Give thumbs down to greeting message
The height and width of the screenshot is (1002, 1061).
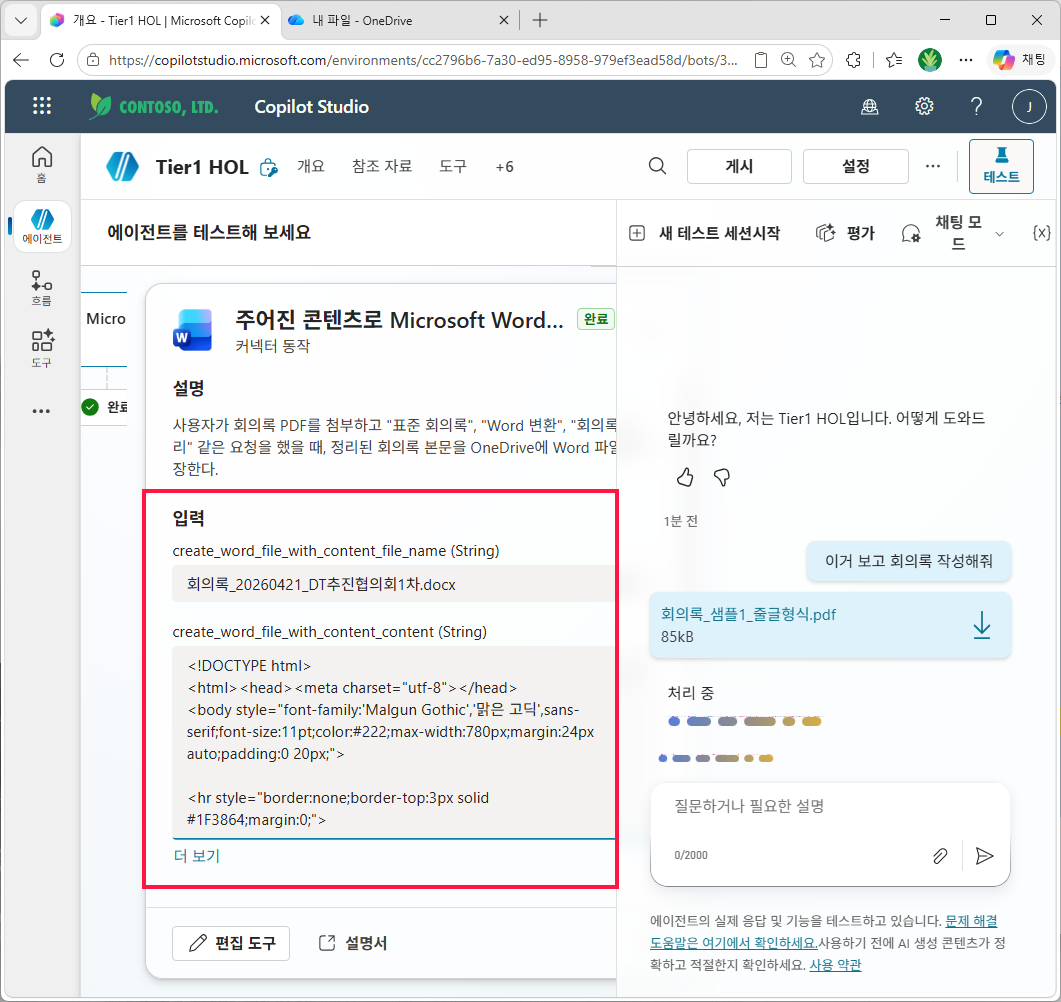[722, 478]
